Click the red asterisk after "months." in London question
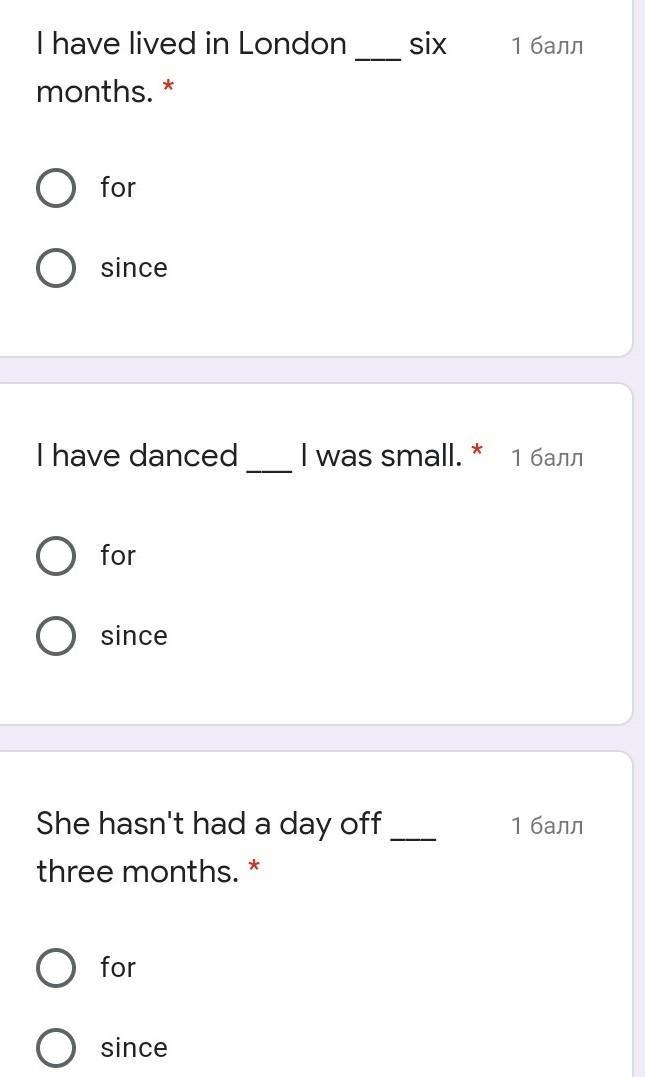The image size is (645, 1077). click(x=168, y=89)
